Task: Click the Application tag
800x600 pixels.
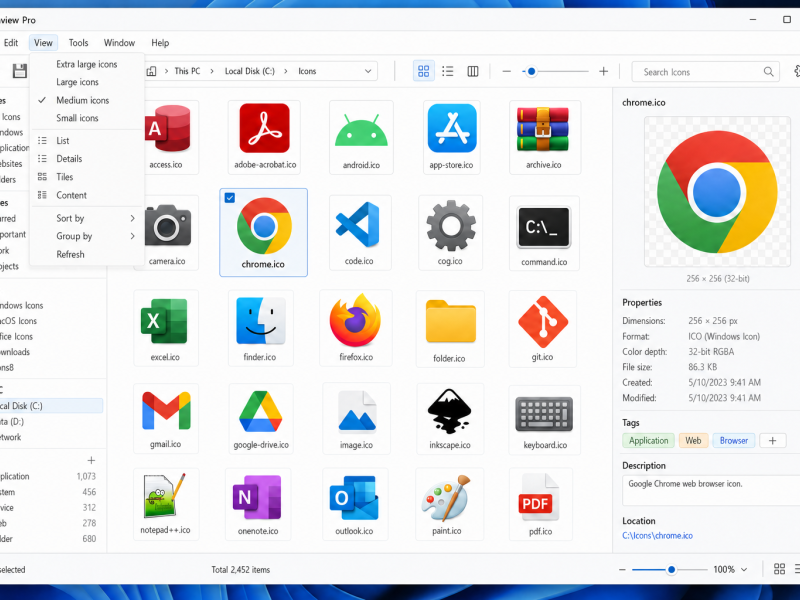Action: pyautogui.click(x=648, y=441)
